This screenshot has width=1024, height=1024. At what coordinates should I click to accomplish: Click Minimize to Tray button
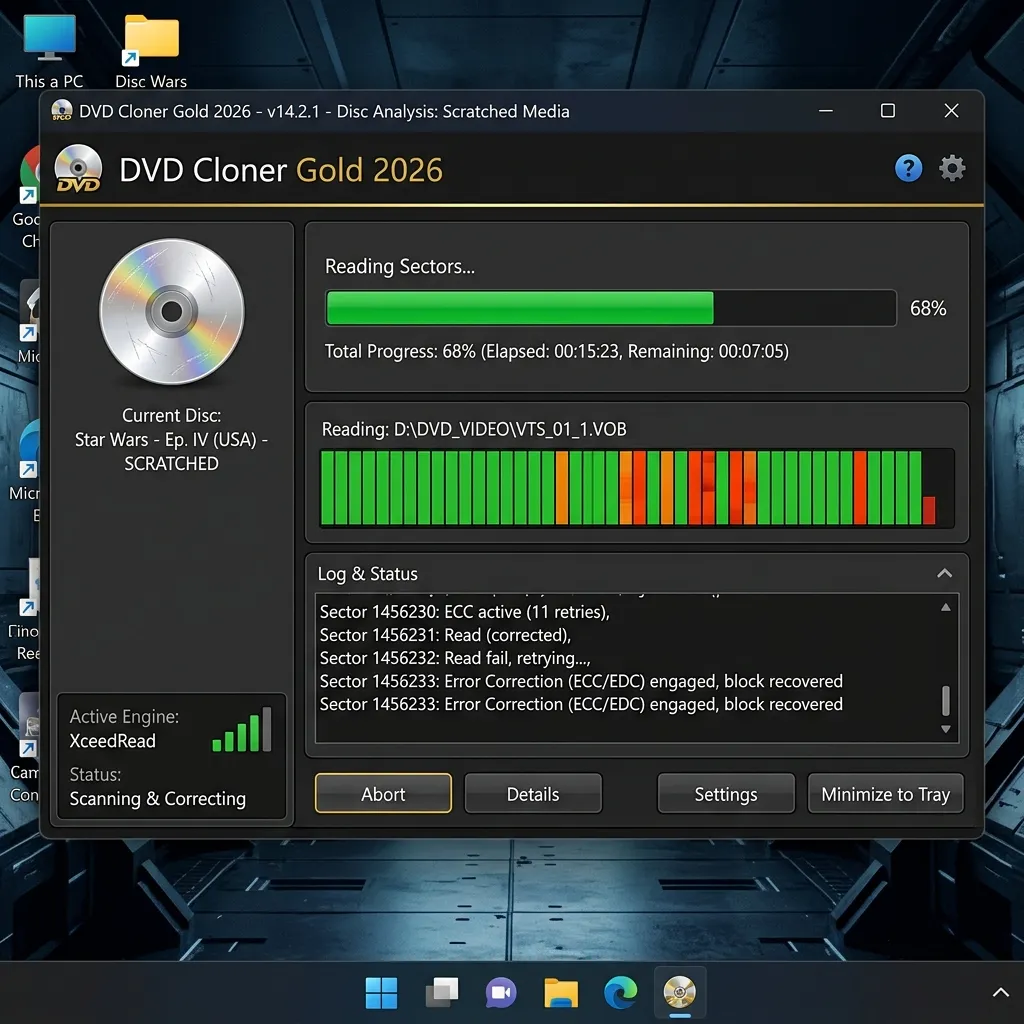(x=886, y=793)
